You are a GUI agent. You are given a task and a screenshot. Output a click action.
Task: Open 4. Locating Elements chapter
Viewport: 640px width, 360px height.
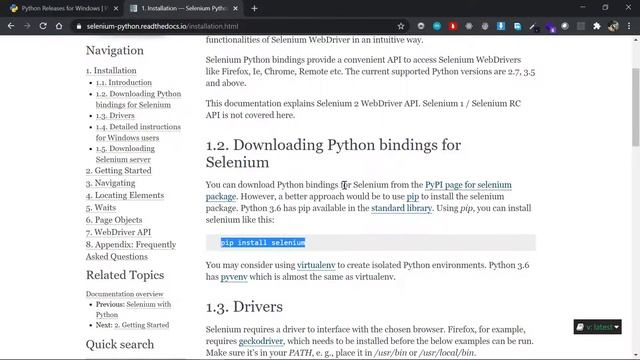pyautogui.click(x=124, y=195)
